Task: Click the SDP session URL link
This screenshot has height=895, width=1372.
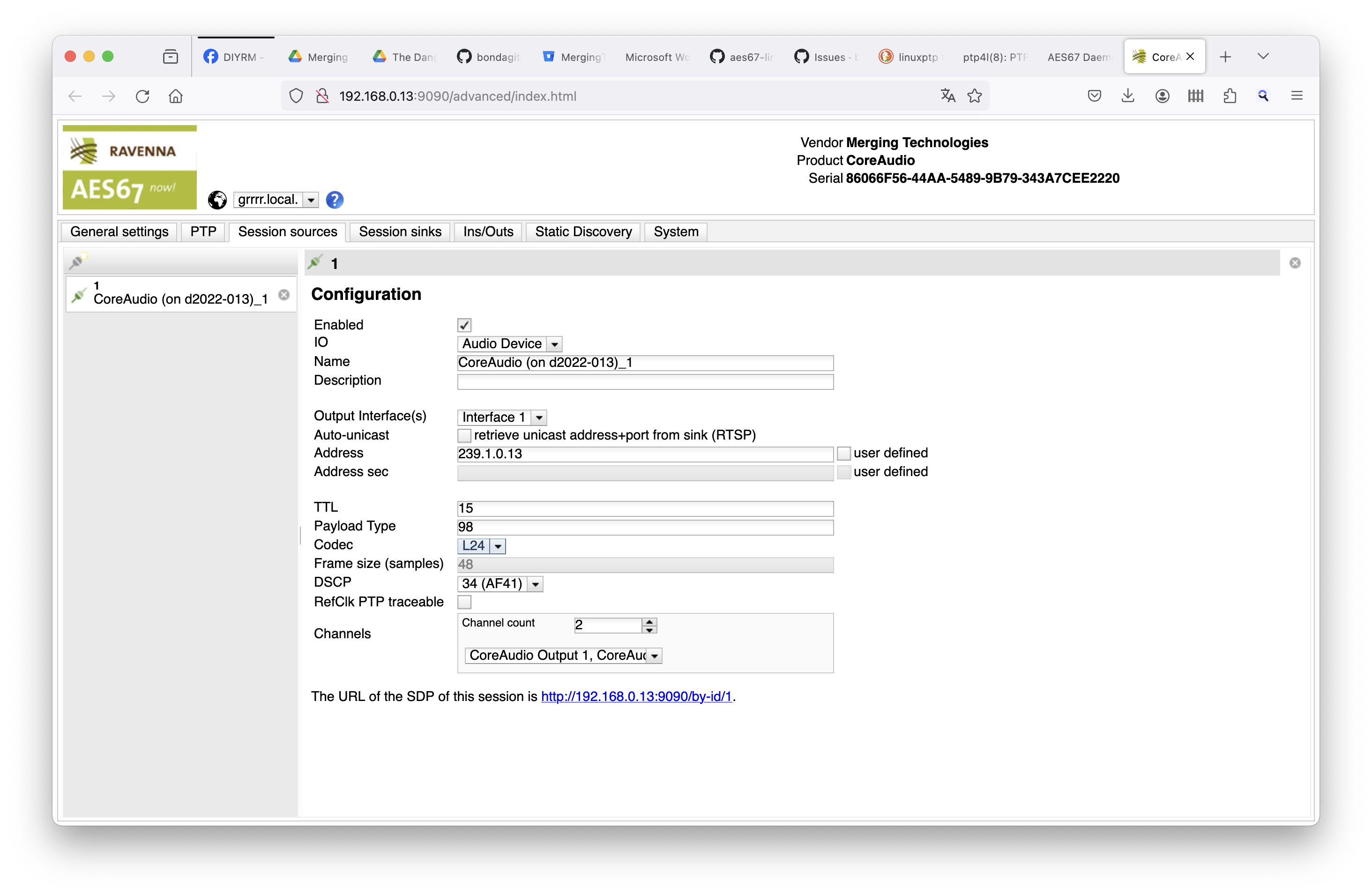Action: 636,696
